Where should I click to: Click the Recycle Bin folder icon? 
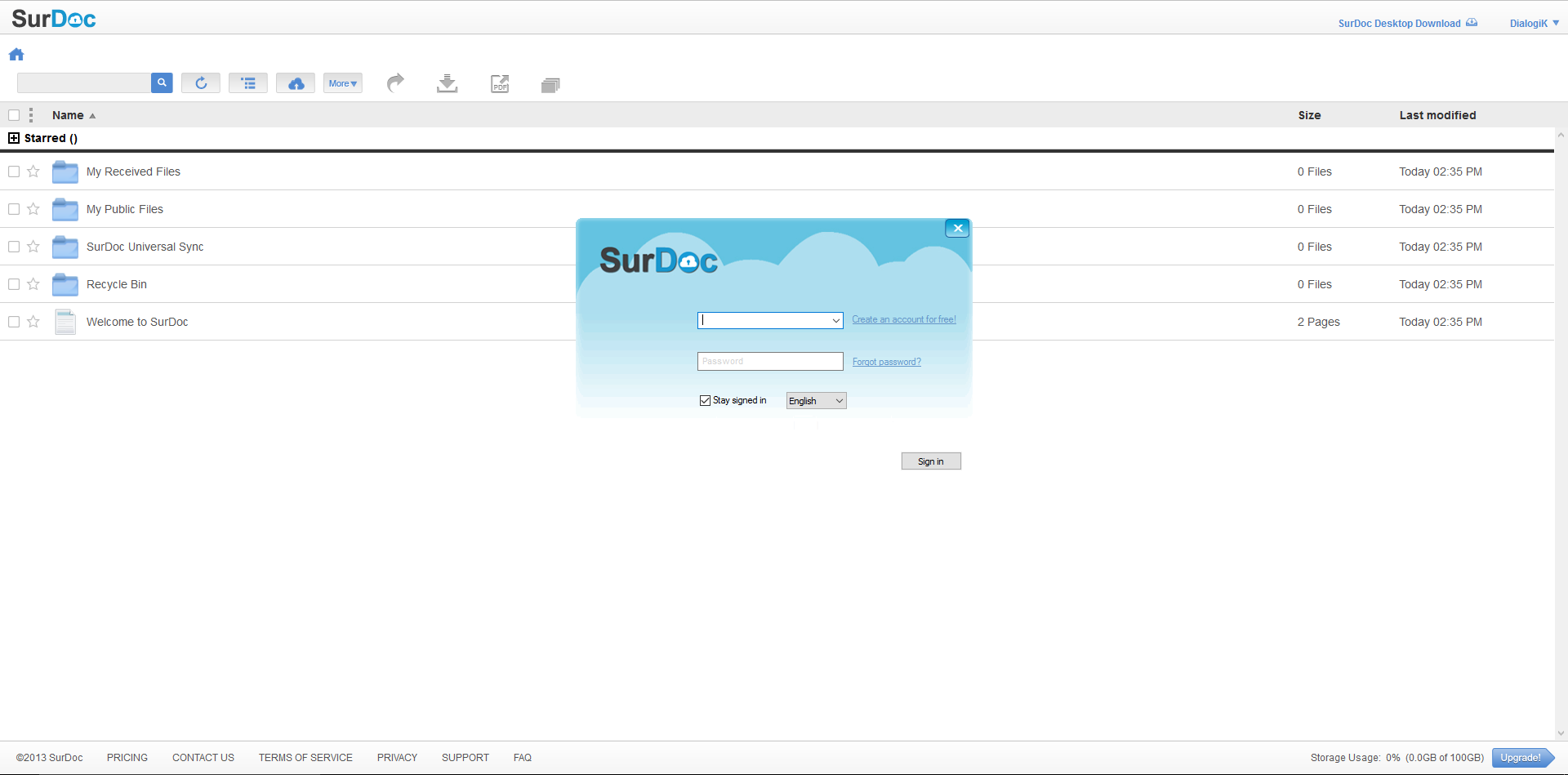pos(65,284)
